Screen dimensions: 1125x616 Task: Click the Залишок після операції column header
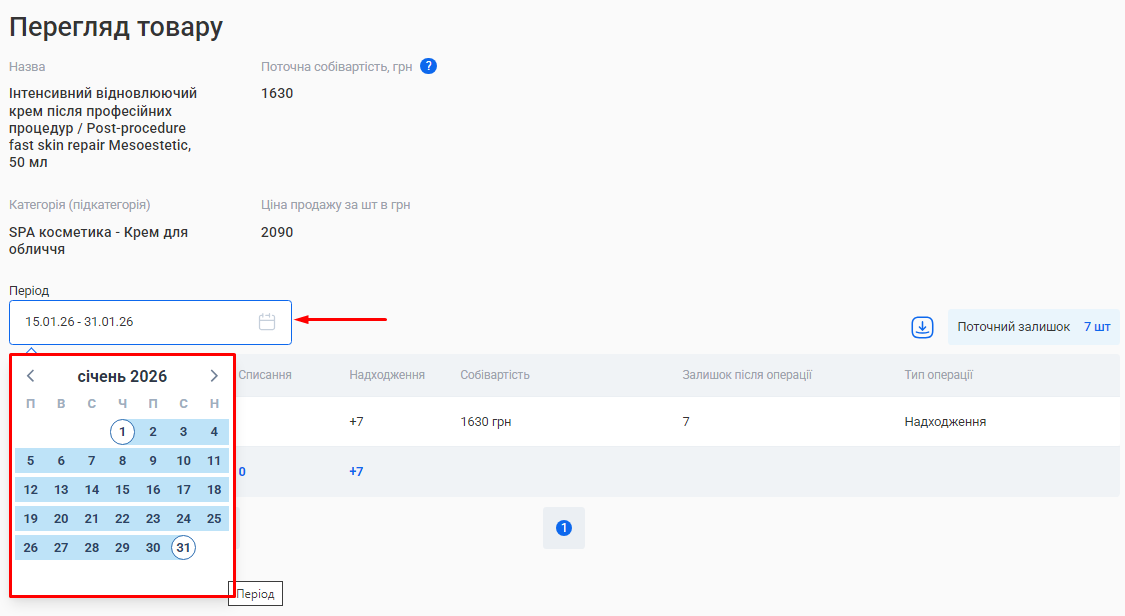747,375
